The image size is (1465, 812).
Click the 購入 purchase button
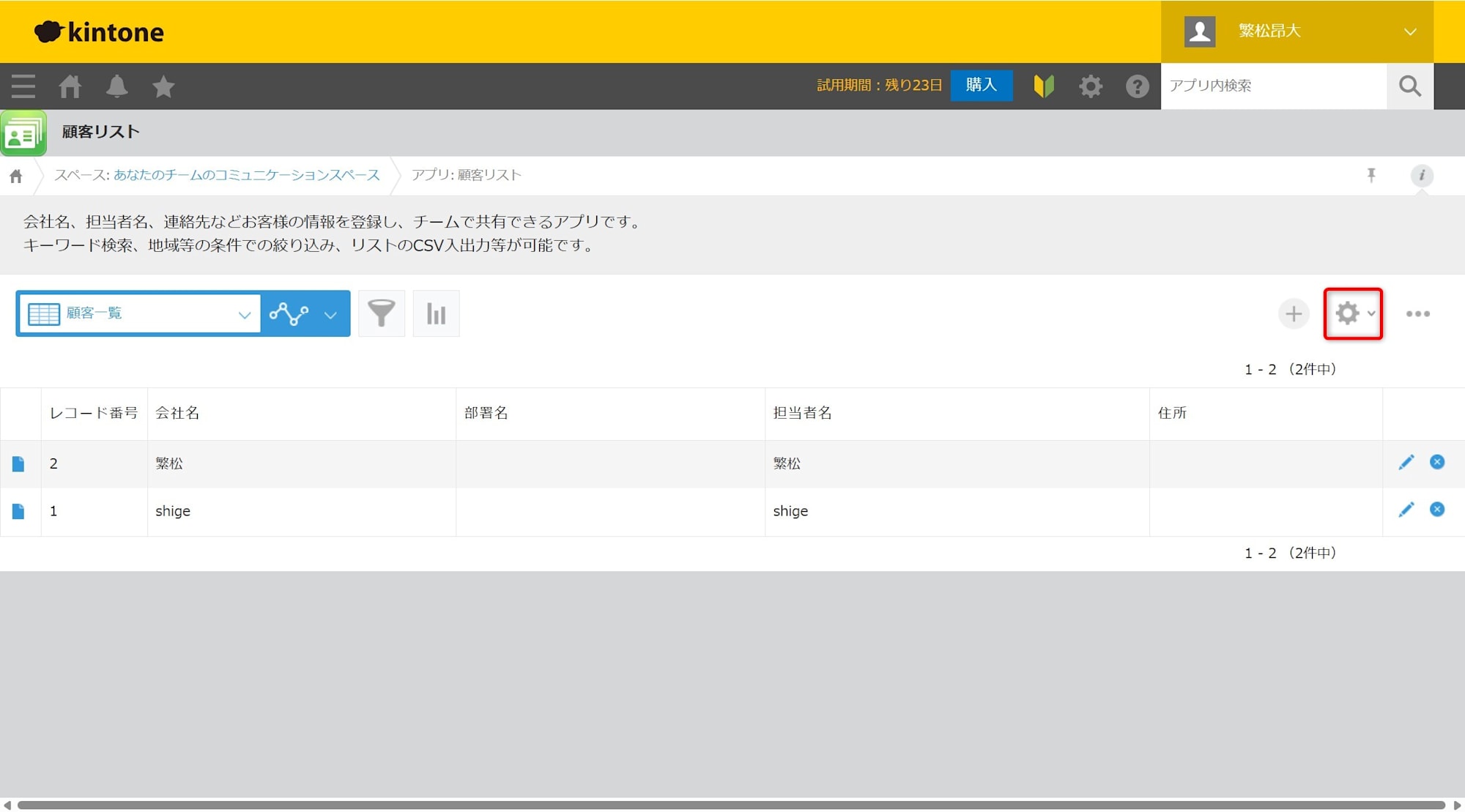coord(982,86)
